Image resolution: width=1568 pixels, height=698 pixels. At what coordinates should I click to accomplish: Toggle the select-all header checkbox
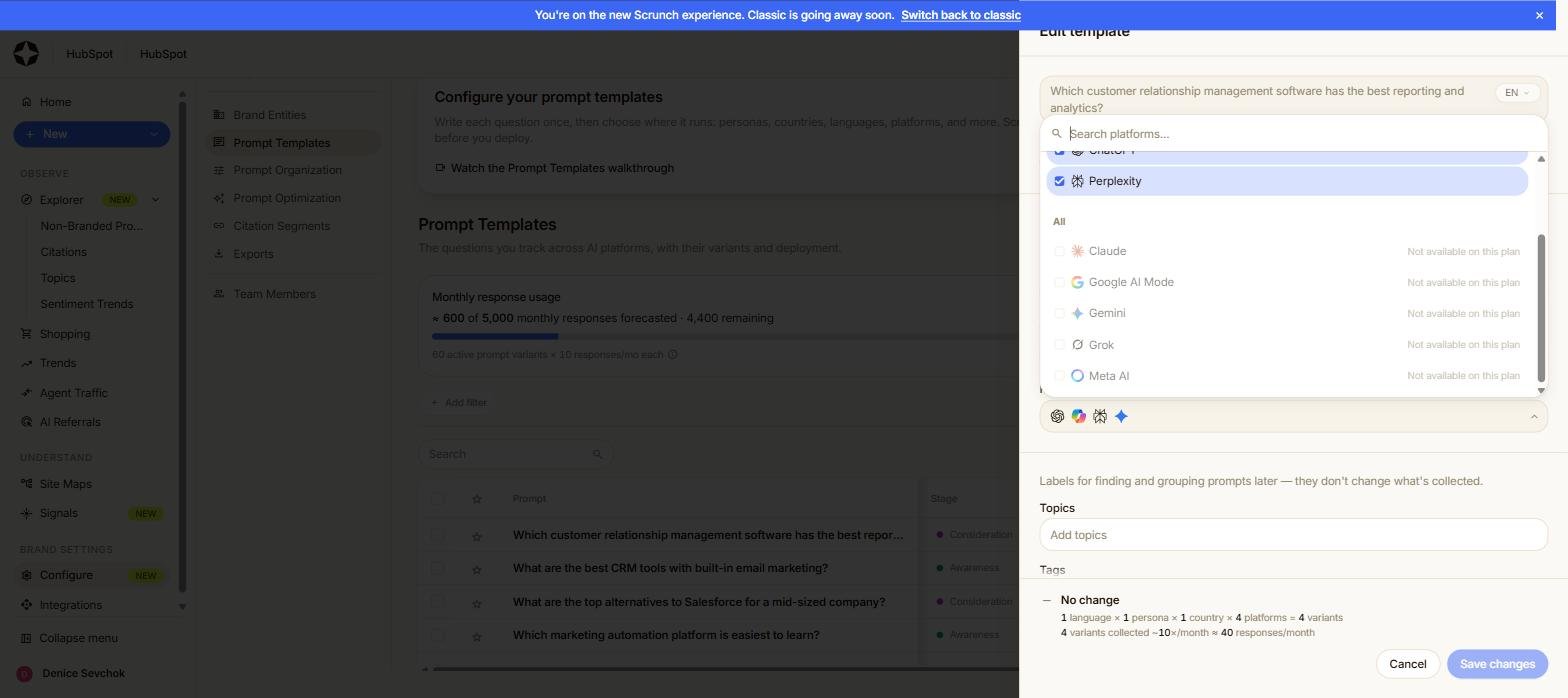437,499
